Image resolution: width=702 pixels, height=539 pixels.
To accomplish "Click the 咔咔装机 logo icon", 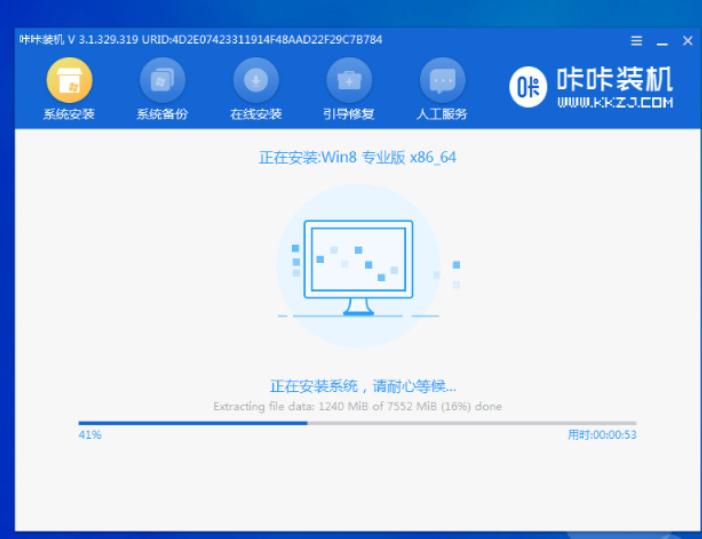I will [529, 88].
